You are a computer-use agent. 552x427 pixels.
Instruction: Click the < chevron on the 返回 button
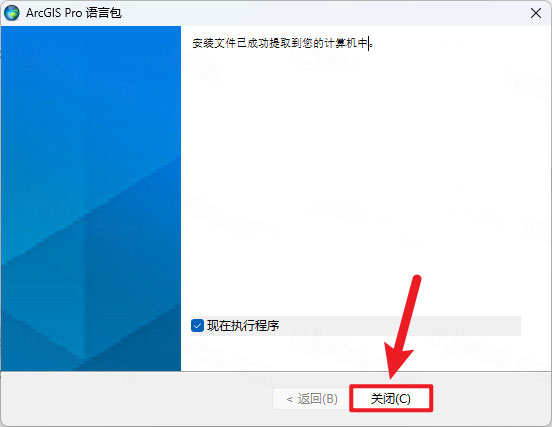(289, 400)
